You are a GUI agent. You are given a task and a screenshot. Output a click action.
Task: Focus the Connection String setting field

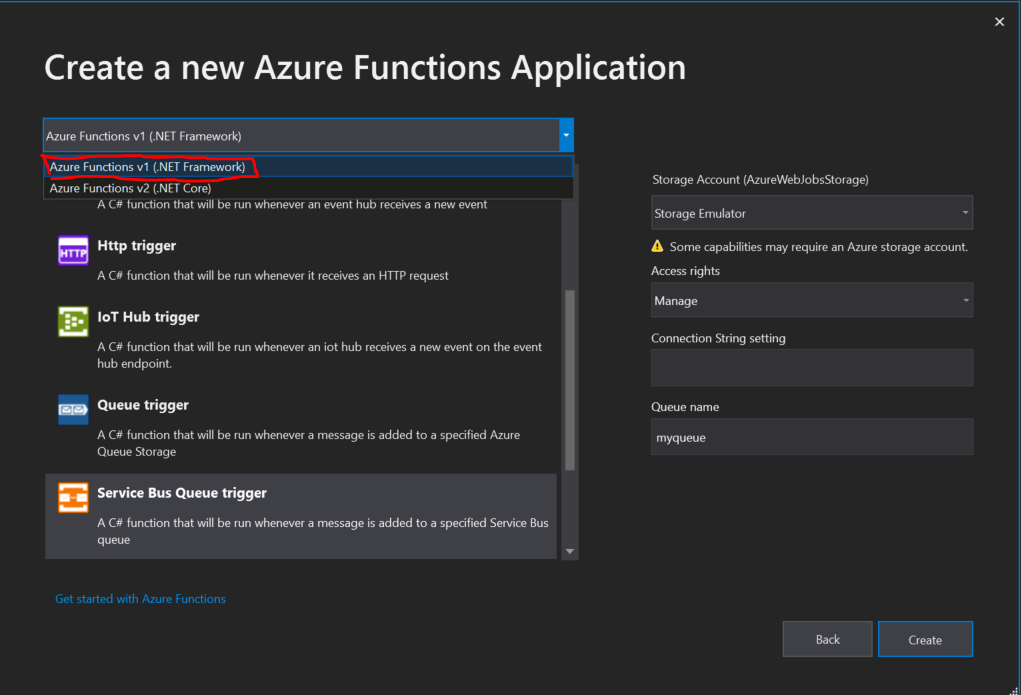(811, 368)
